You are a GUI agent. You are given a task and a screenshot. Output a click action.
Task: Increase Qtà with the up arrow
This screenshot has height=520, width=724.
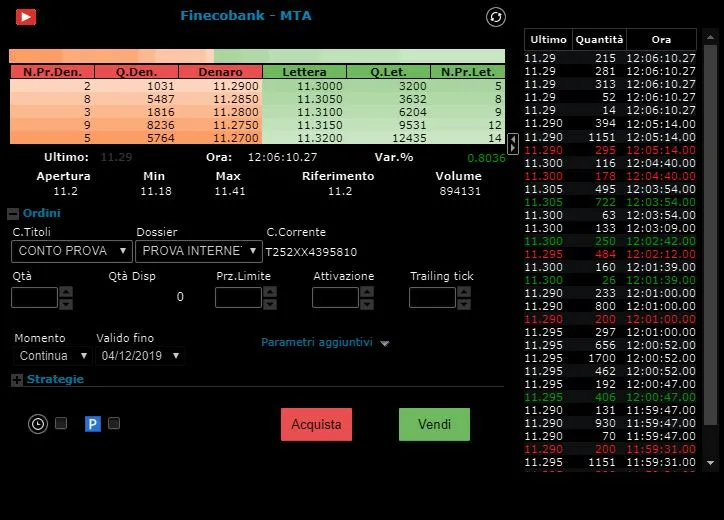pyautogui.click(x=66, y=292)
